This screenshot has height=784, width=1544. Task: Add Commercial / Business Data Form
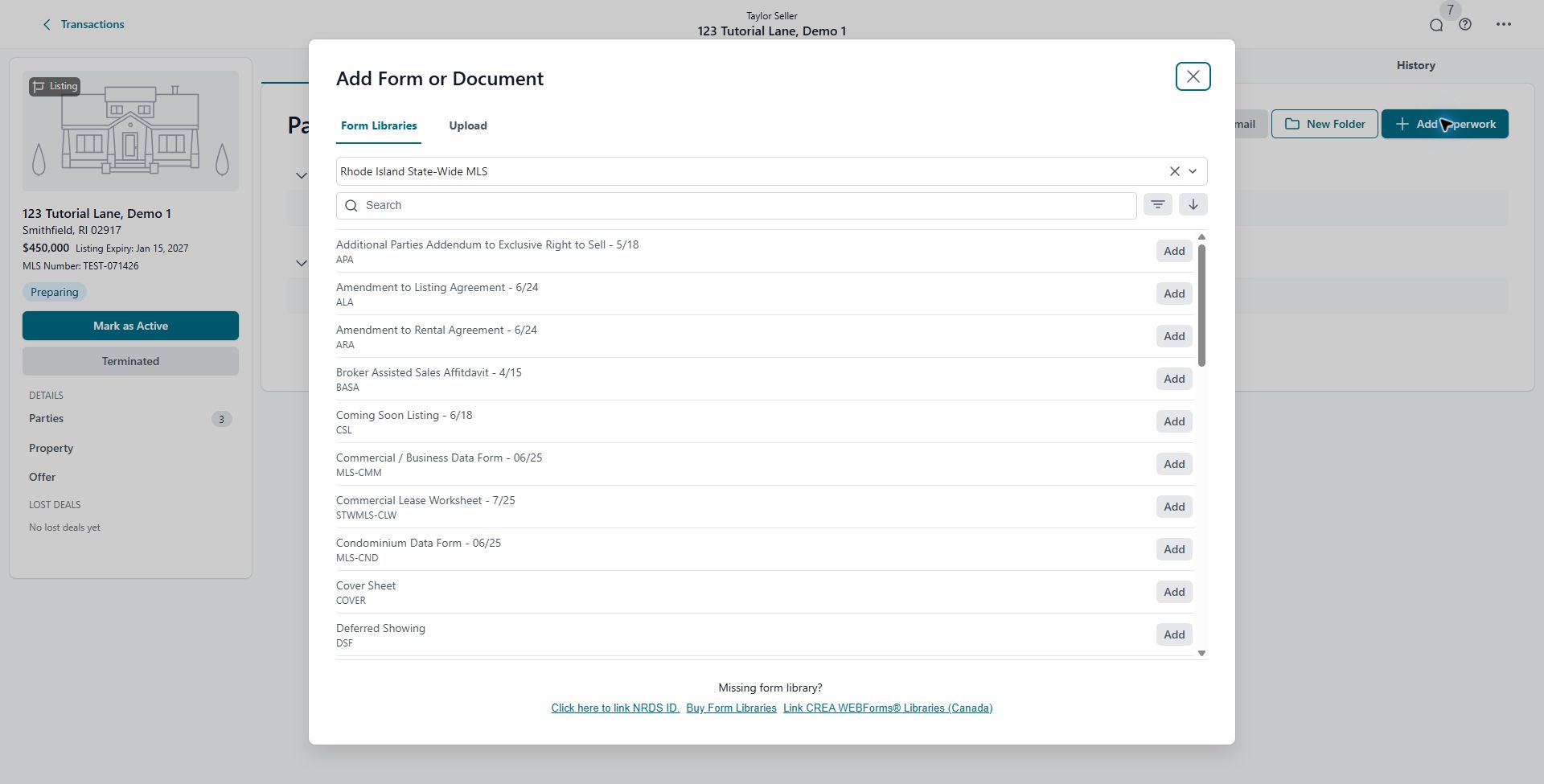pos(1174,464)
